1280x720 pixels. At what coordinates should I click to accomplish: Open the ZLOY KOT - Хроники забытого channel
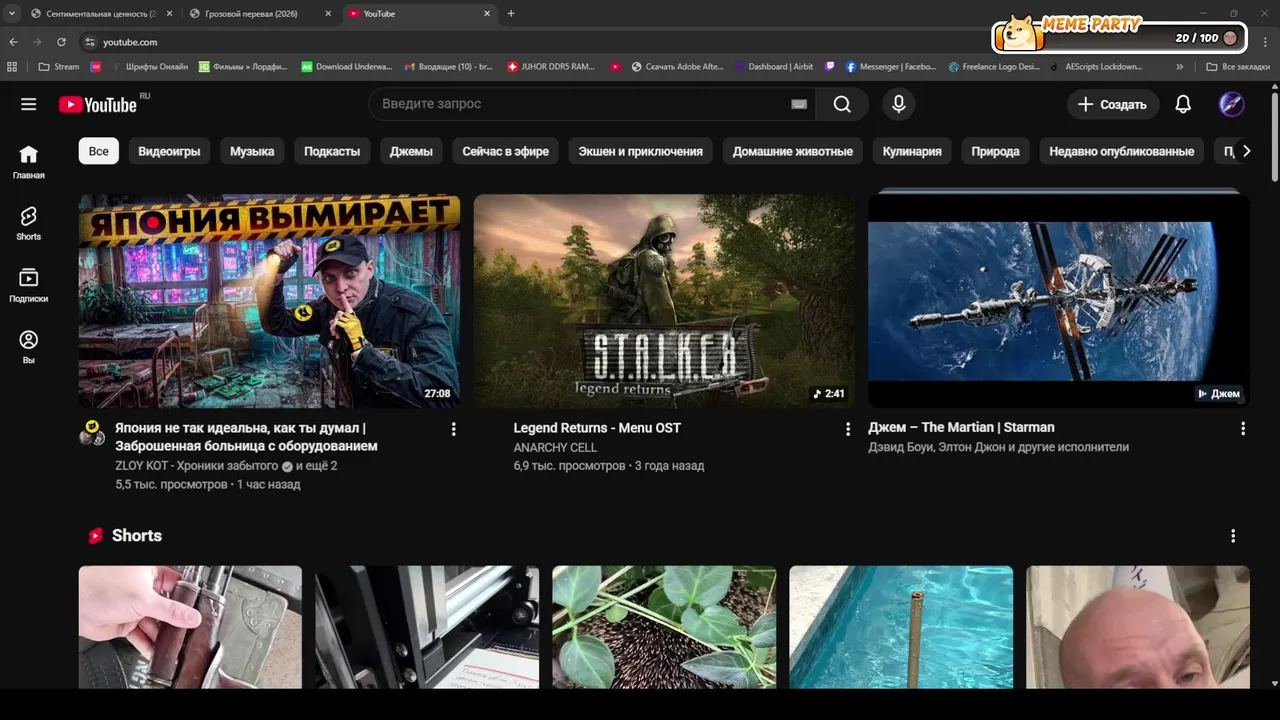[x=197, y=466]
